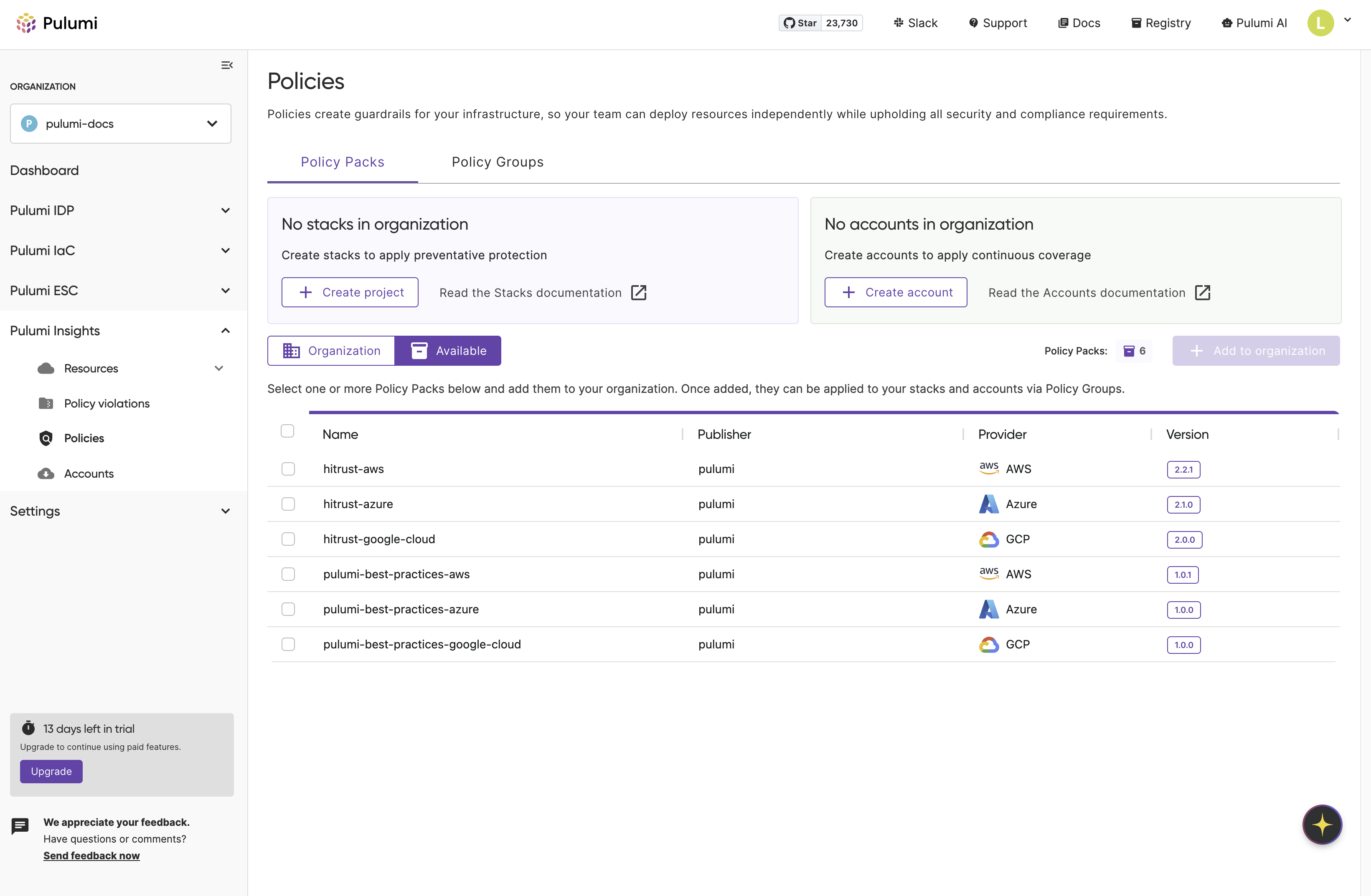The height and width of the screenshot is (896, 1371).
Task: Sort by the Name column header
Action: tap(340, 434)
